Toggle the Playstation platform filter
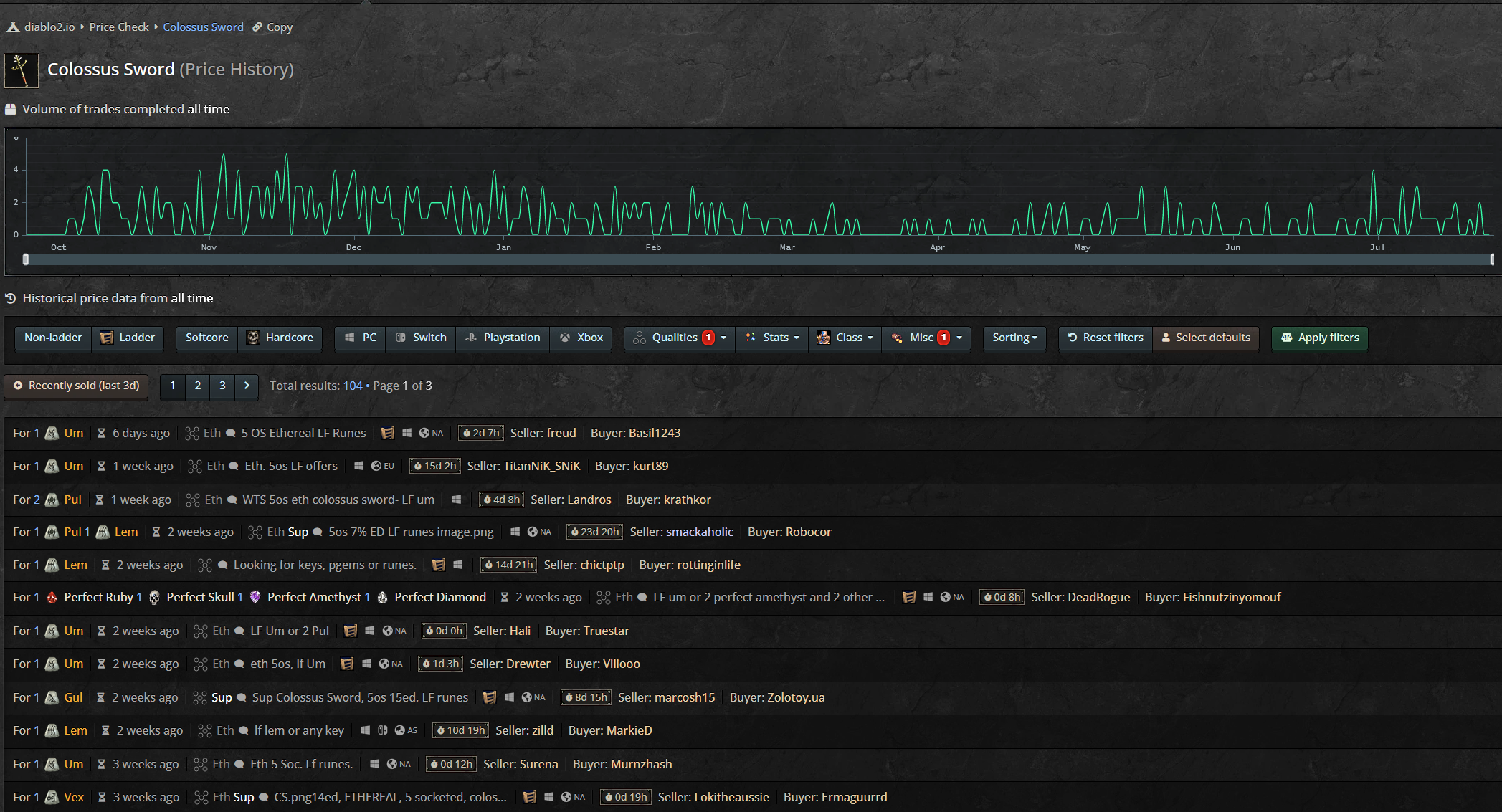1502x812 pixels. (x=503, y=338)
